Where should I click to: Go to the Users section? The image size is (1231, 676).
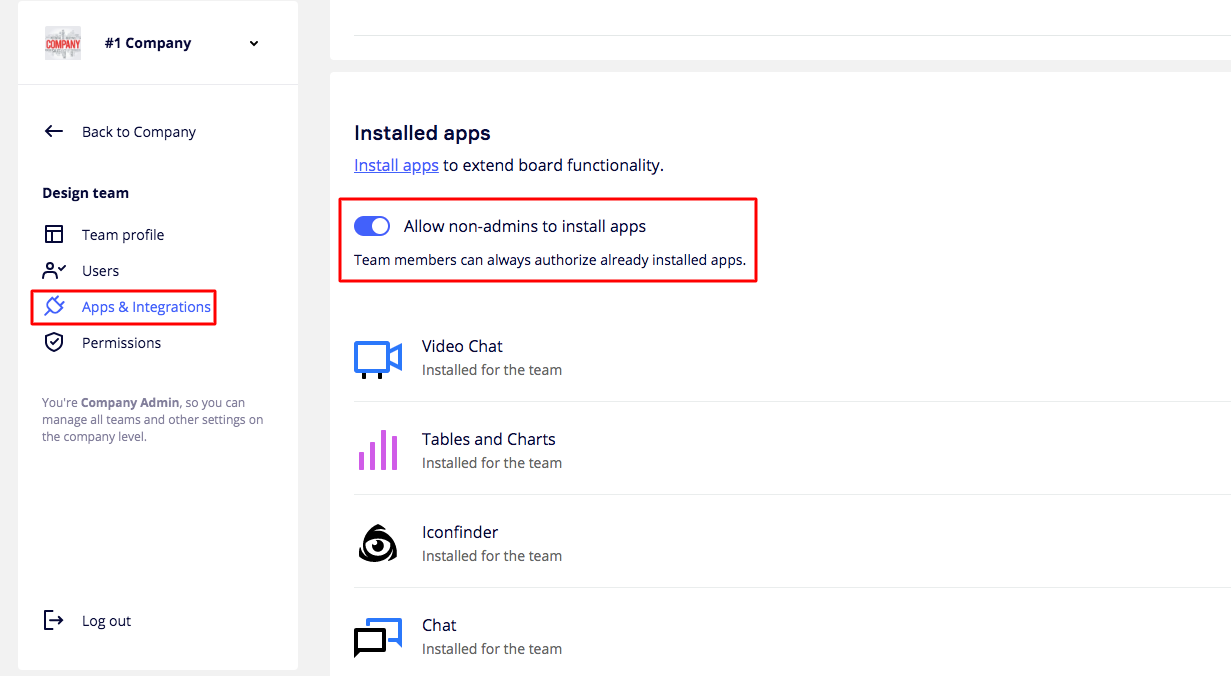click(100, 271)
